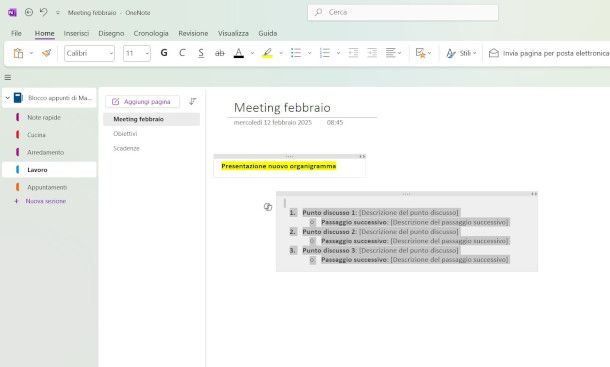Click the Punto discusso 2 line
Image resolution: width=610 pixels, height=367 pixels.
click(x=381, y=232)
